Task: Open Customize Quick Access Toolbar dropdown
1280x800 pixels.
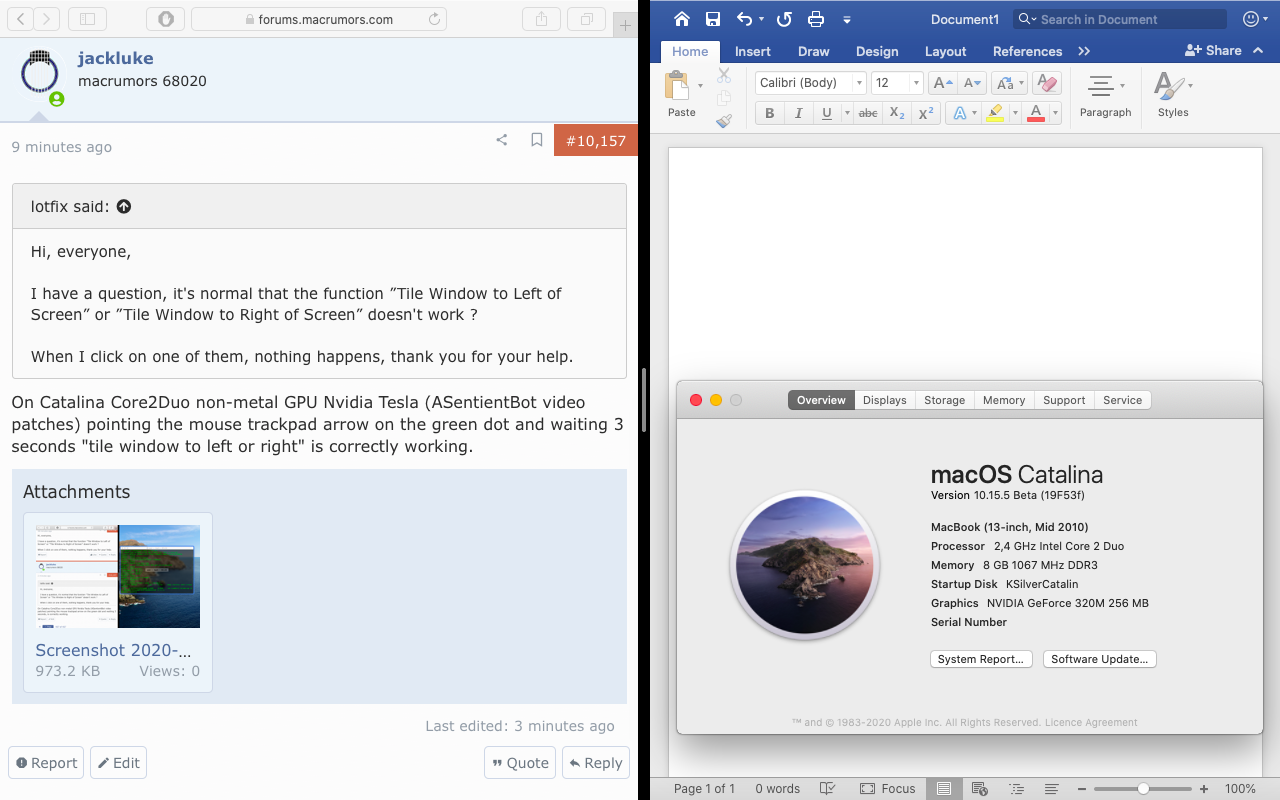Action: coord(846,19)
